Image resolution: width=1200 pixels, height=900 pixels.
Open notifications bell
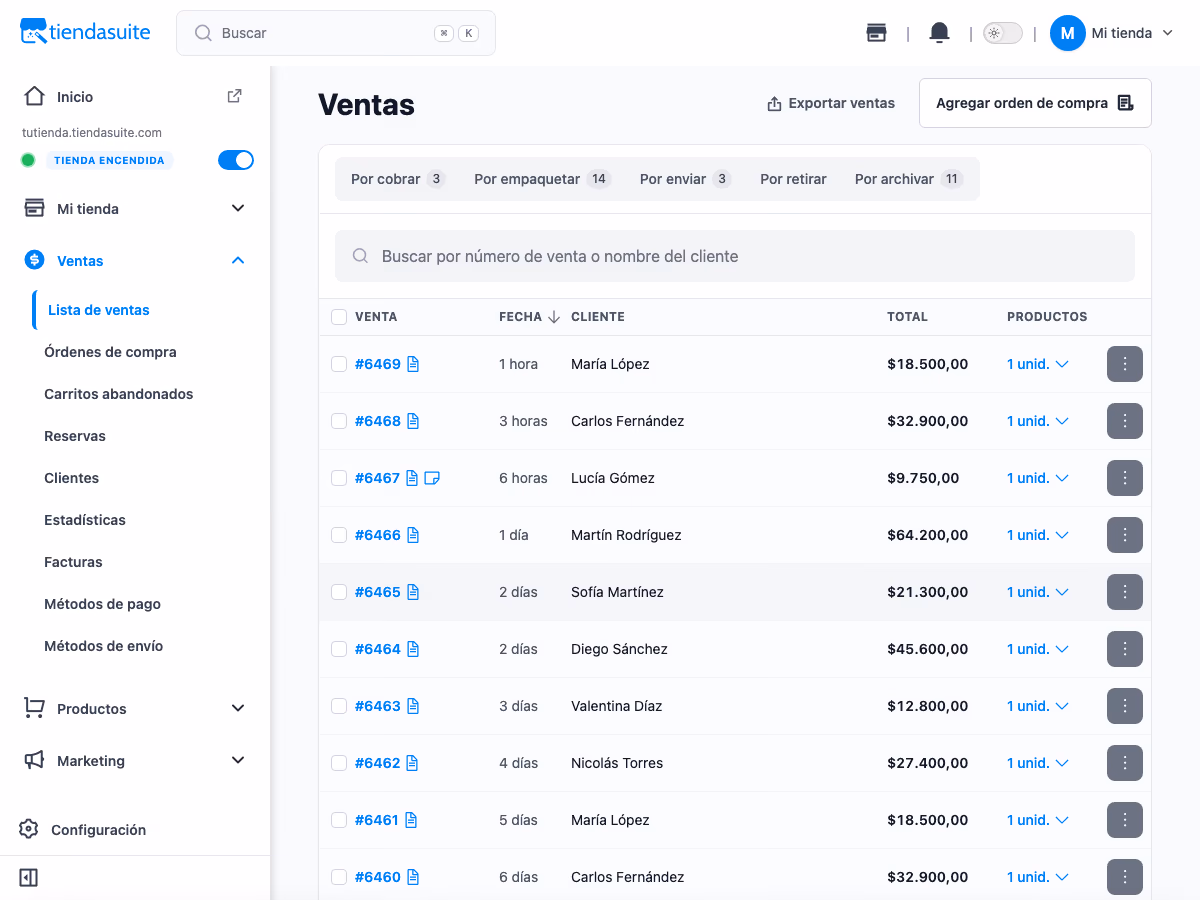tap(939, 33)
